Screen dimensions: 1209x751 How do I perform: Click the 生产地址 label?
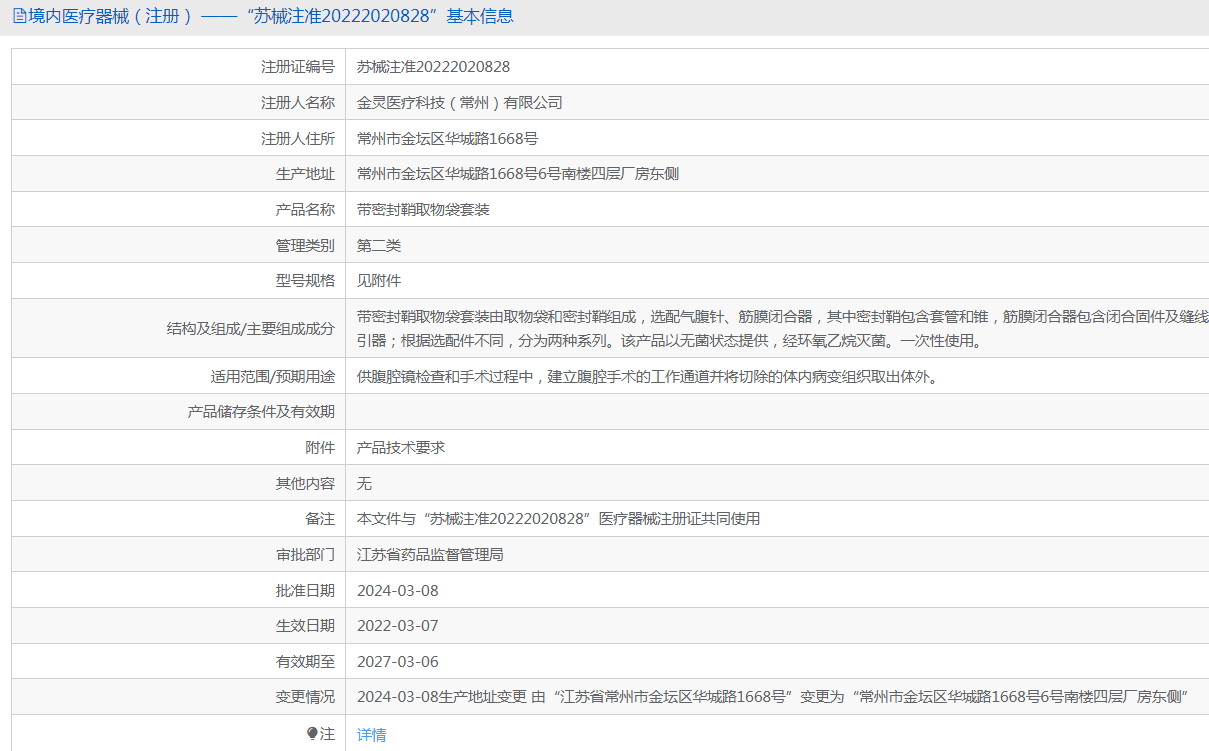(305, 174)
